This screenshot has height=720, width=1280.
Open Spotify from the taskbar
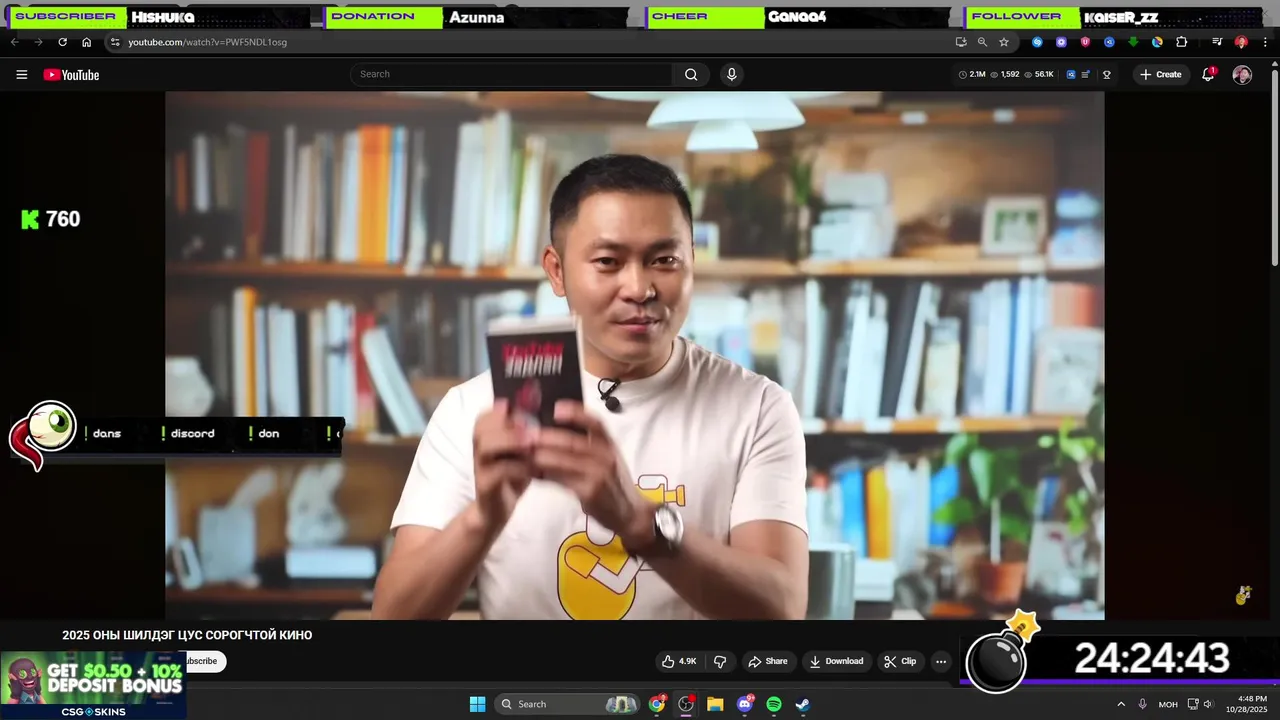773,704
